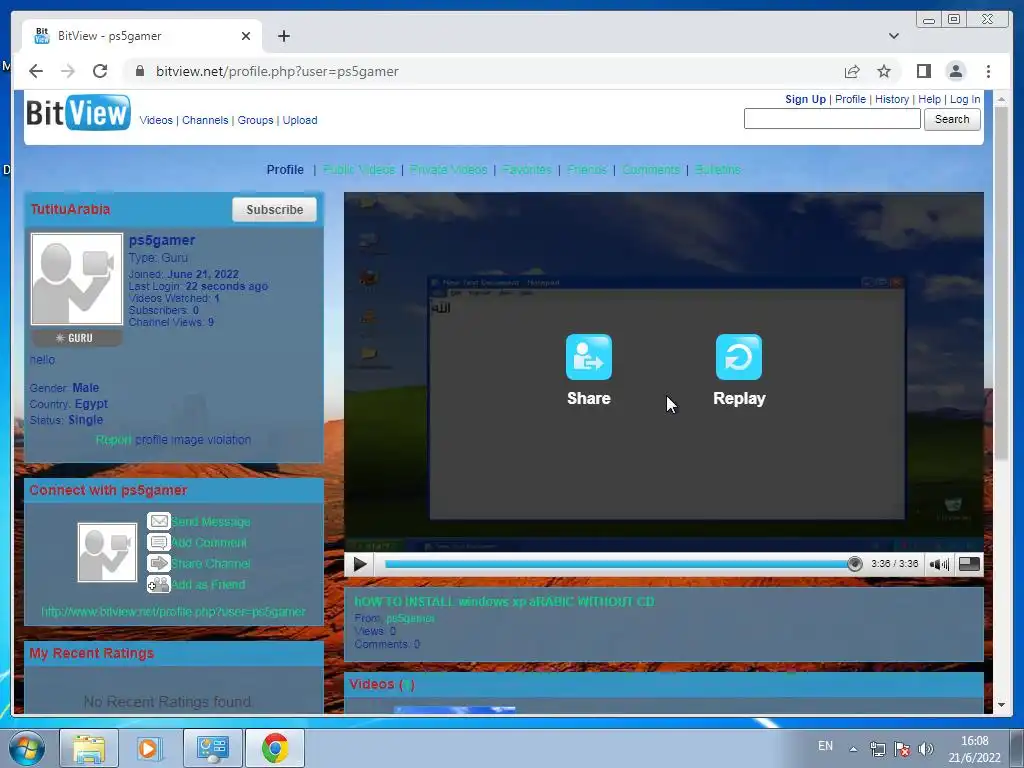Click the Share Channel arrow icon

[x=159, y=563]
